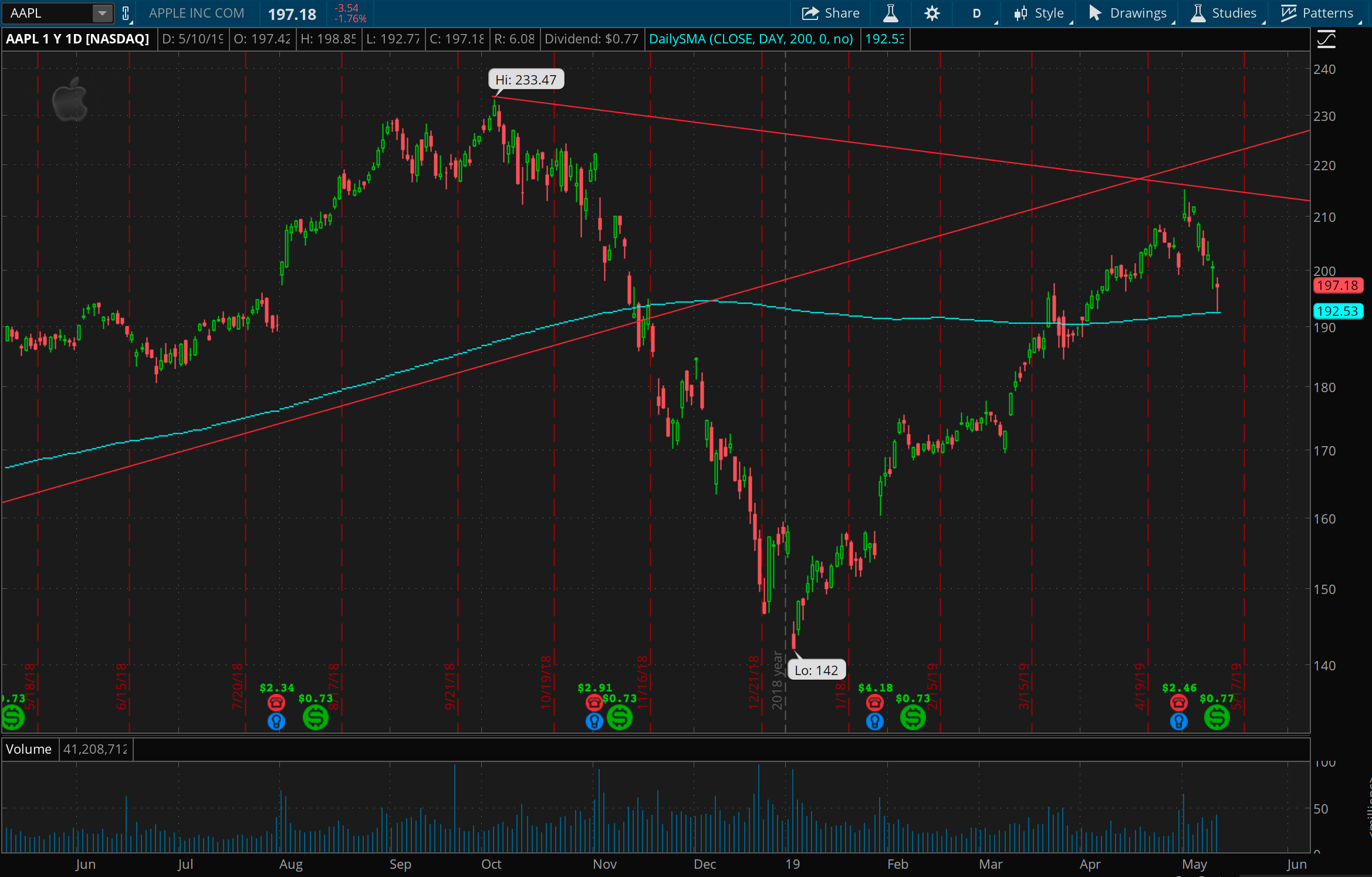Click the $4.18 earnings phone icon
The image size is (1372, 877).
click(874, 702)
